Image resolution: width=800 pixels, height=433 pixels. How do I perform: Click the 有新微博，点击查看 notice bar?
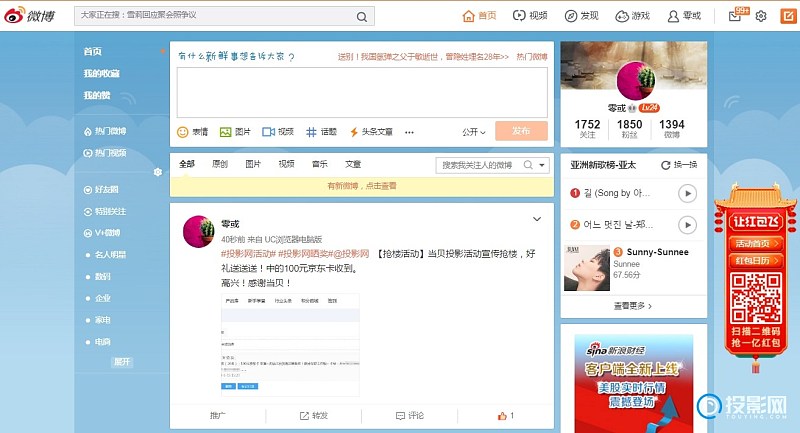361,186
